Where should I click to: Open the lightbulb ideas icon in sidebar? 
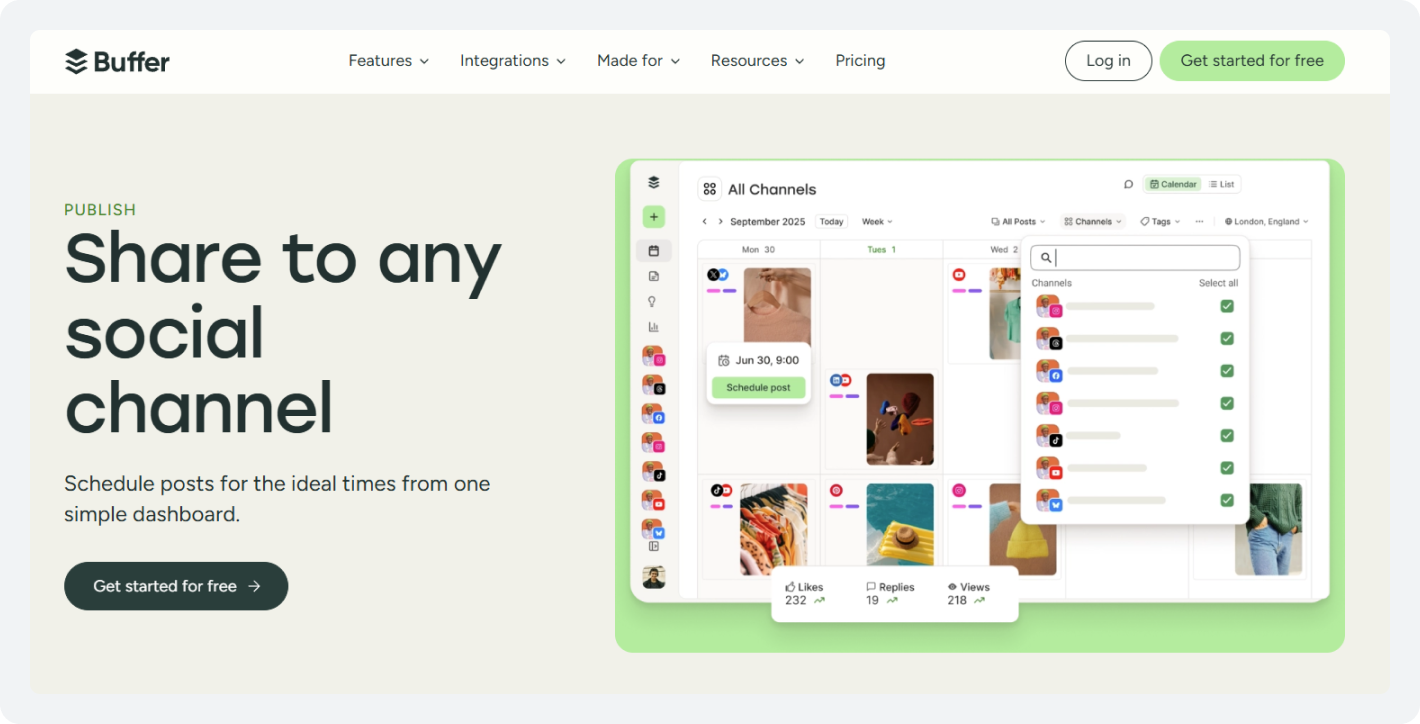(x=654, y=301)
